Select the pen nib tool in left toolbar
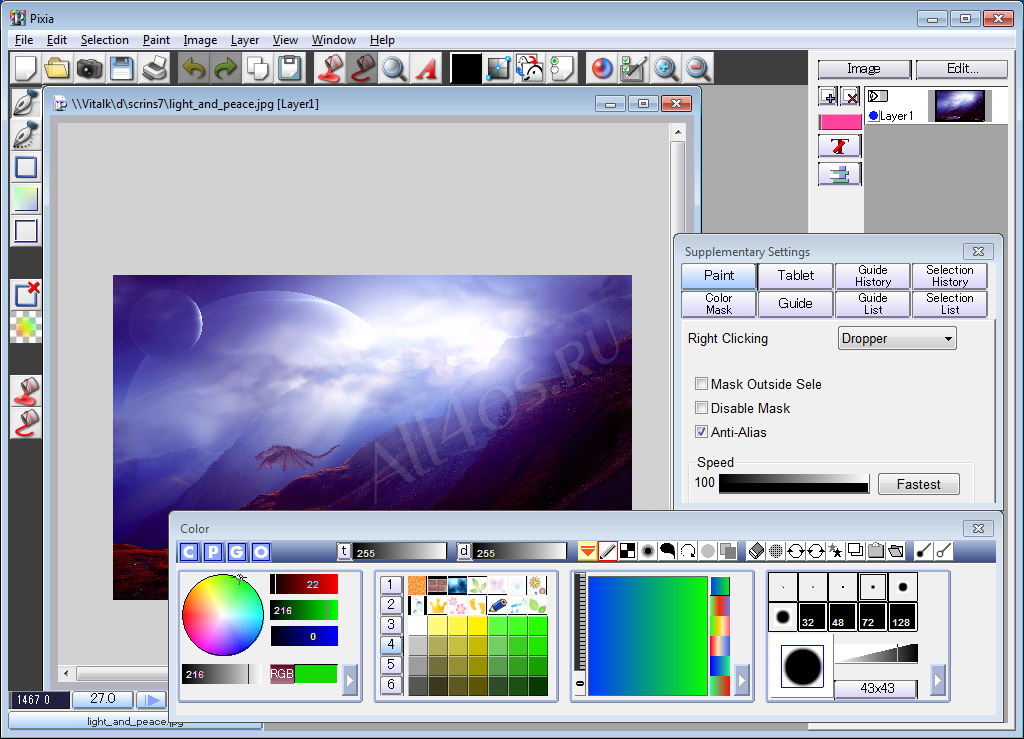This screenshot has width=1024, height=739. click(x=25, y=103)
